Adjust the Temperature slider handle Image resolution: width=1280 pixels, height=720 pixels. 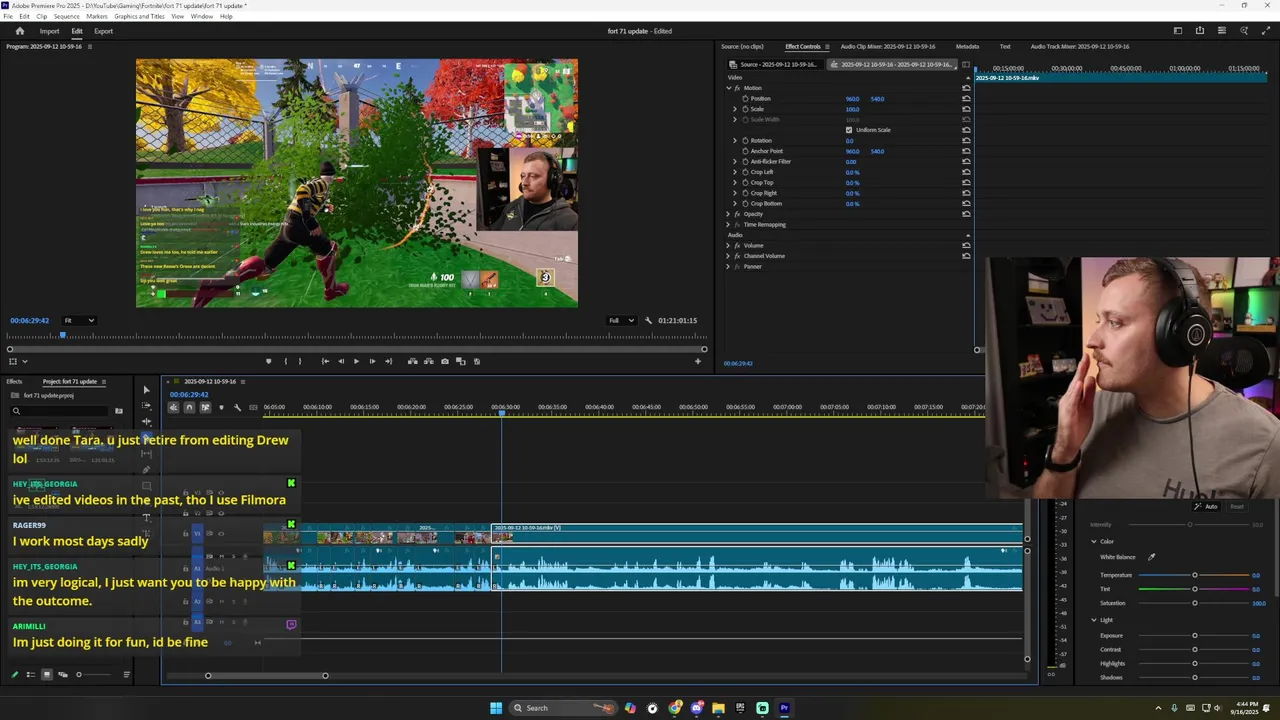1194,575
